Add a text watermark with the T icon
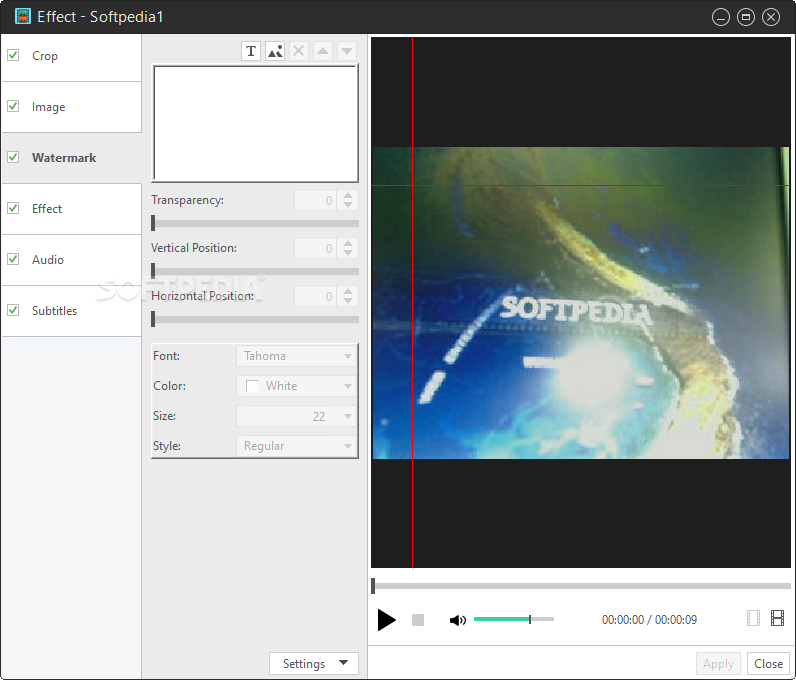 pos(251,51)
